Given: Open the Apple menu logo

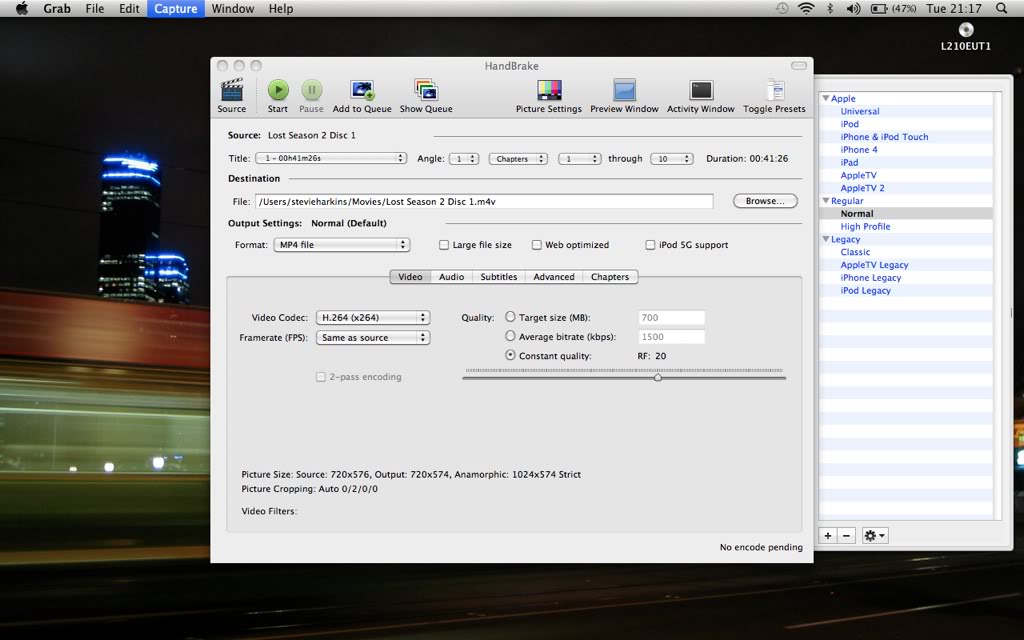Looking at the screenshot, I should point(22,8).
